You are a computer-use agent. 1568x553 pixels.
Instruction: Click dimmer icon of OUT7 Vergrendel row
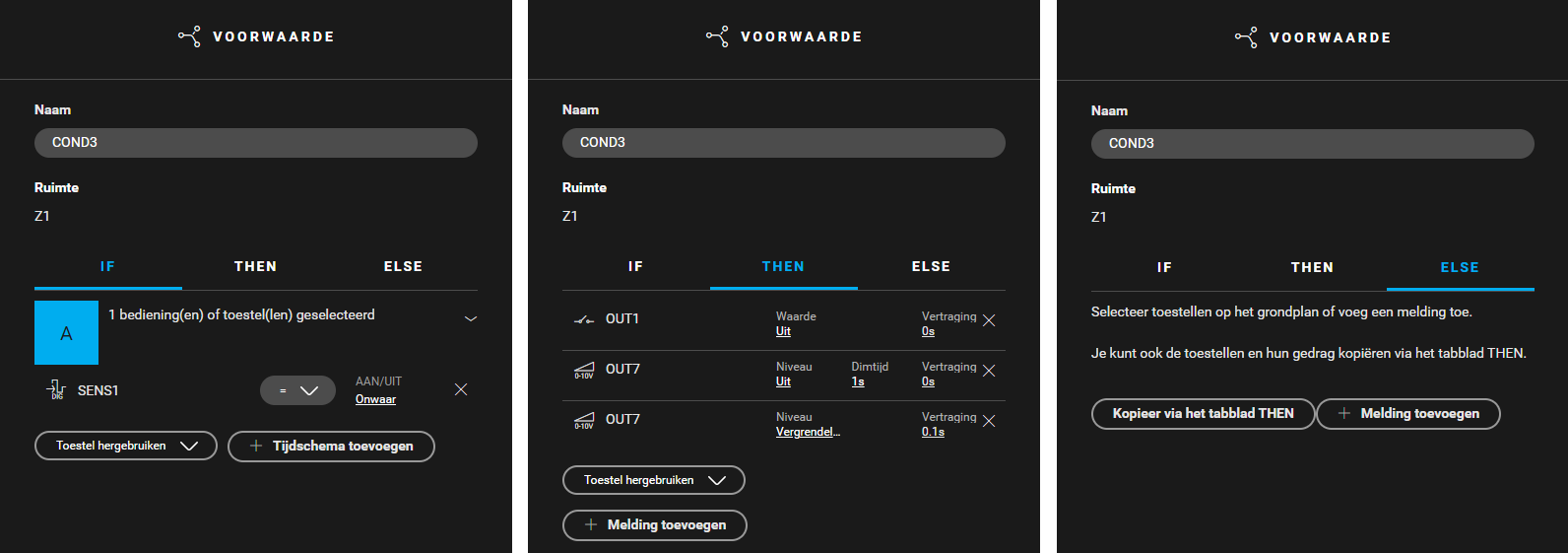pos(584,421)
